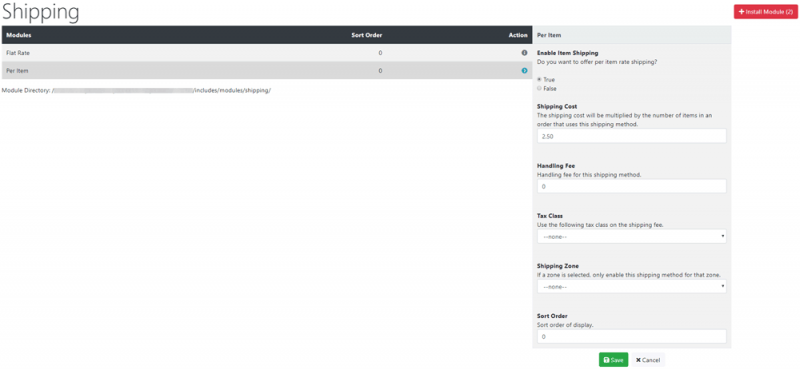This screenshot has width=800, height=370.
Task: Click the green Save button
Action: pos(613,360)
